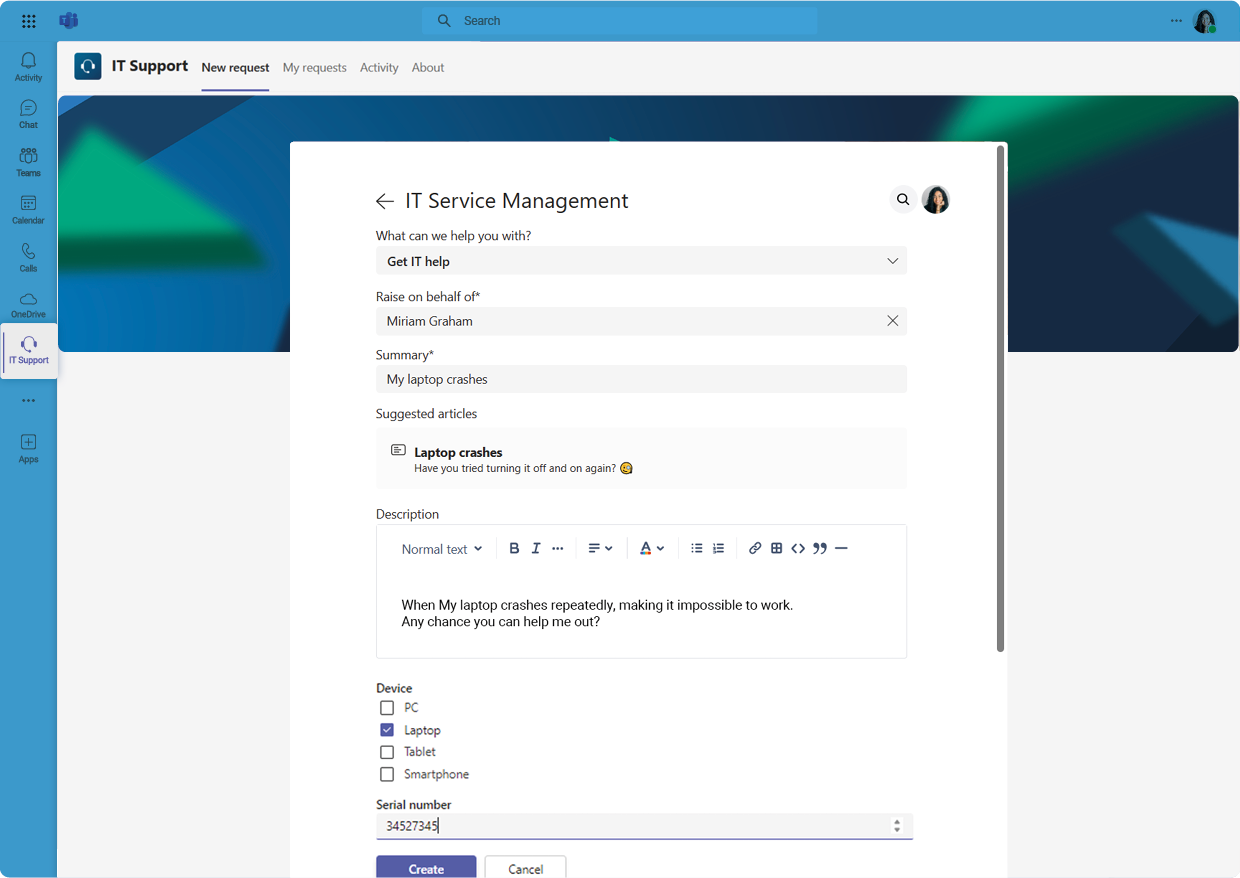Apply italic formatting in the Description editor
This screenshot has height=878, width=1240.
[535, 548]
